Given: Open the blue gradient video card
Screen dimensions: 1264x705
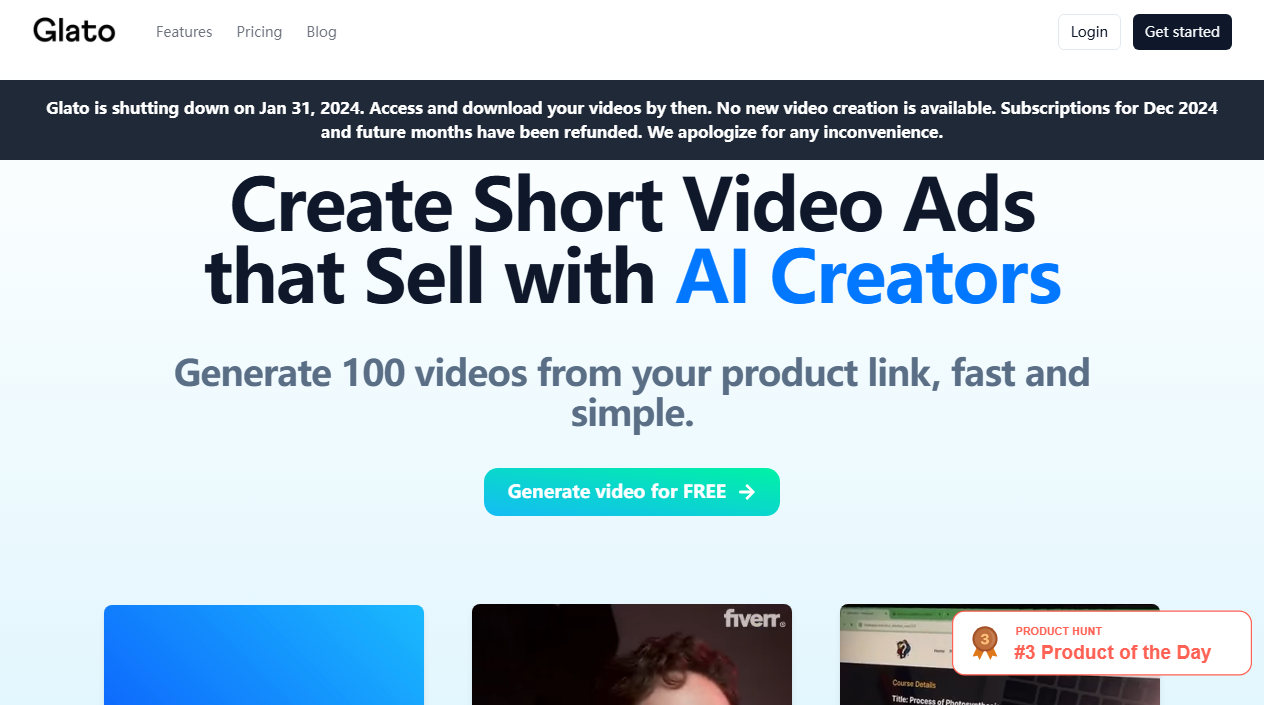Looking at the screenshot, I should pyautogui.click(x=264, y=654).
